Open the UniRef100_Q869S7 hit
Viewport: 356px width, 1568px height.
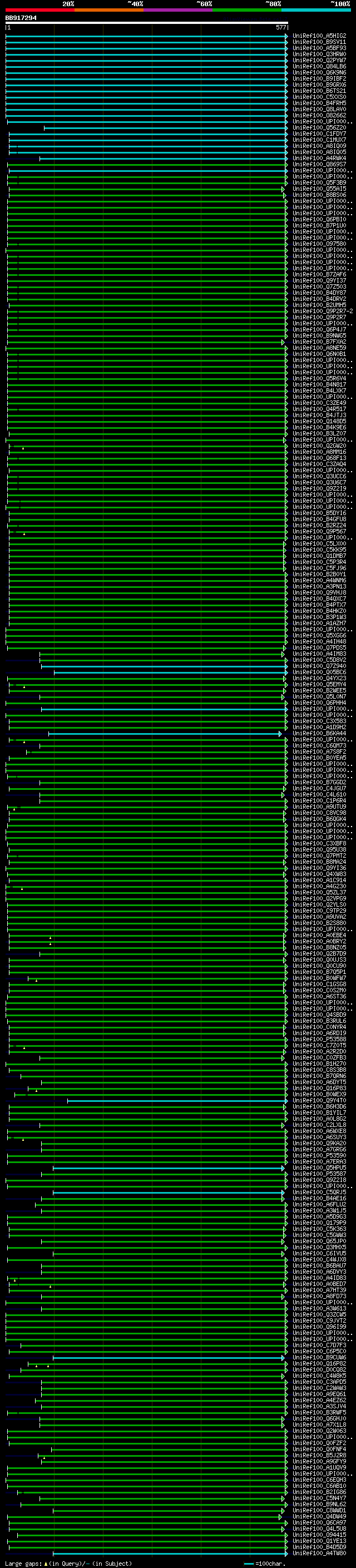319,164
